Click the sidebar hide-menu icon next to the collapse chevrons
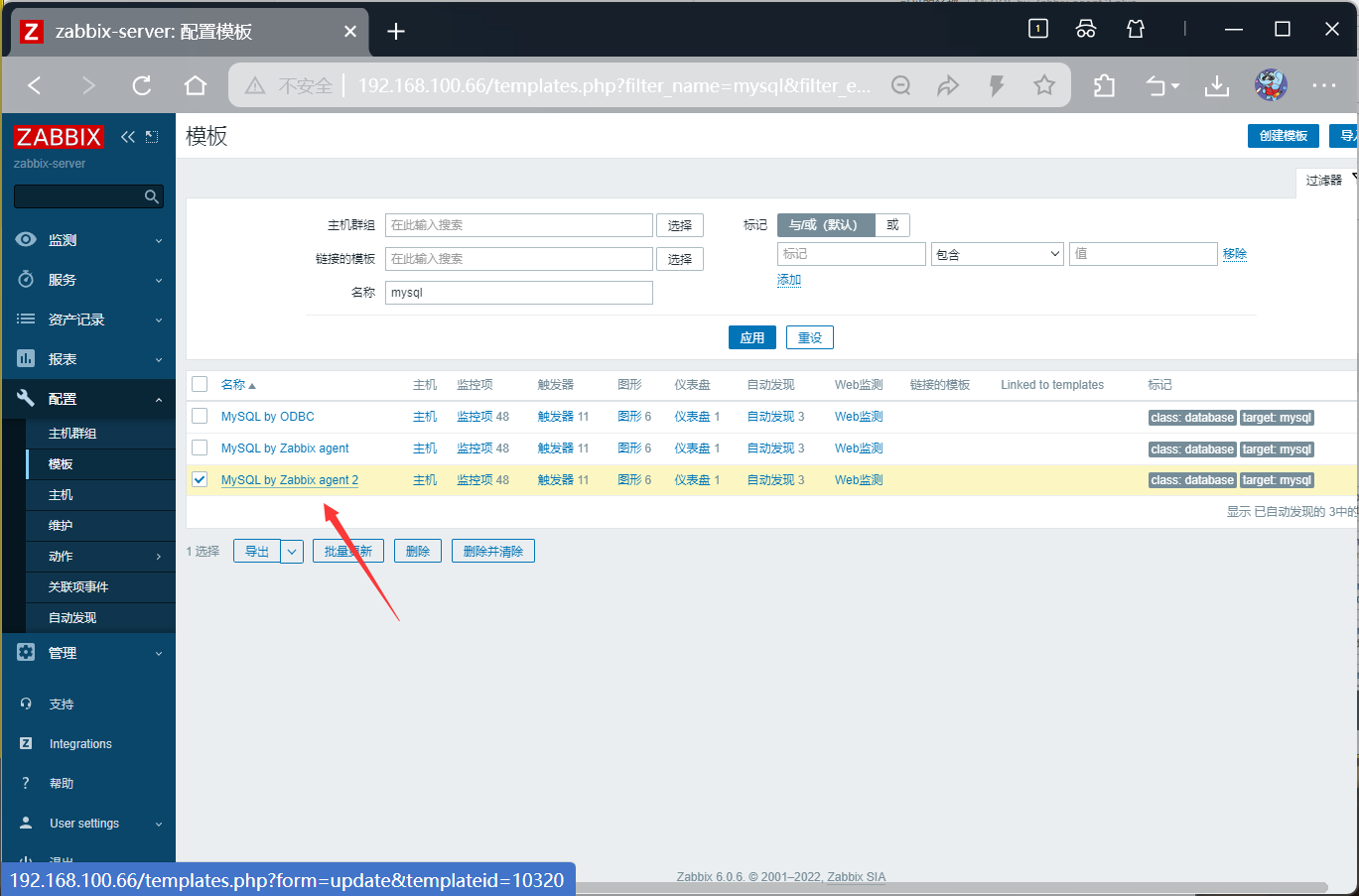1359x896 pixels. [152, 137]
